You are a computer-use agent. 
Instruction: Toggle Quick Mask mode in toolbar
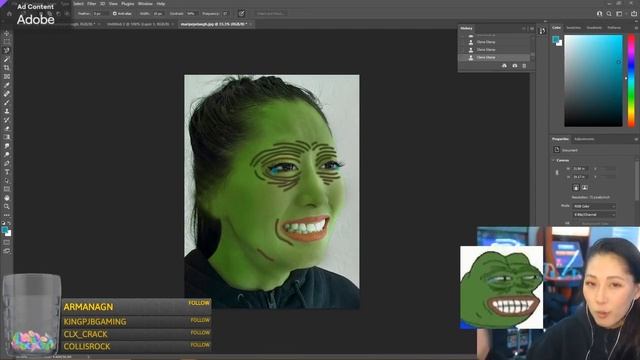pos(7,242)
